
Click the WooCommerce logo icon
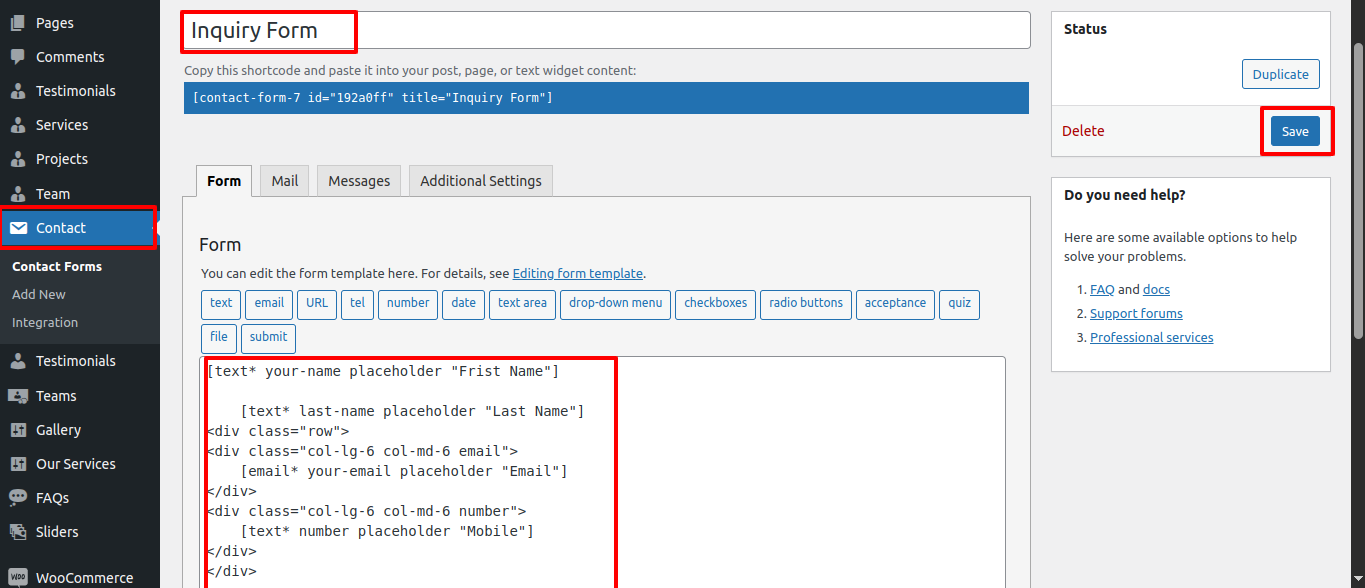[x=18, y=578]
